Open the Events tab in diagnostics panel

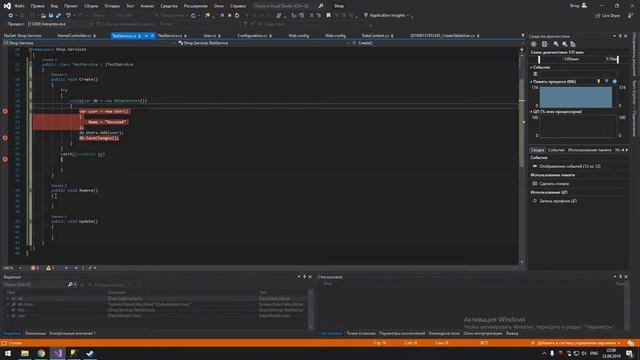(556, 150)
